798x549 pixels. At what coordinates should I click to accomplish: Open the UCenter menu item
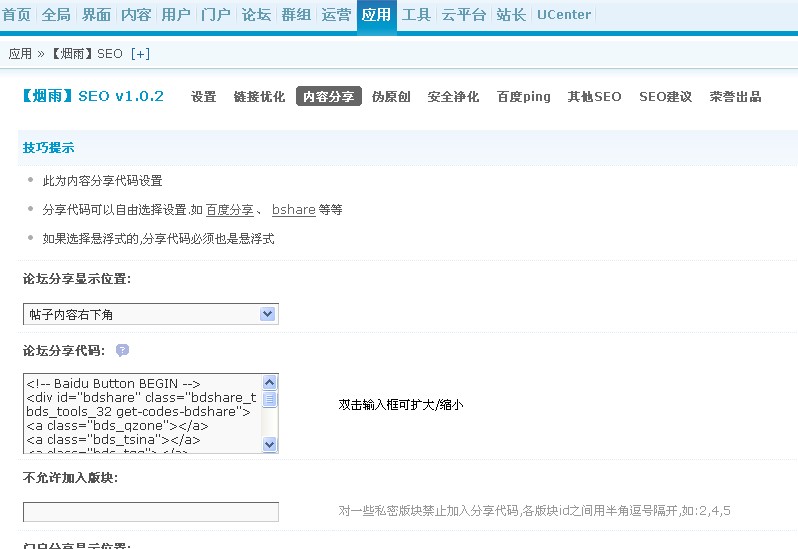(x=563, y=15)
